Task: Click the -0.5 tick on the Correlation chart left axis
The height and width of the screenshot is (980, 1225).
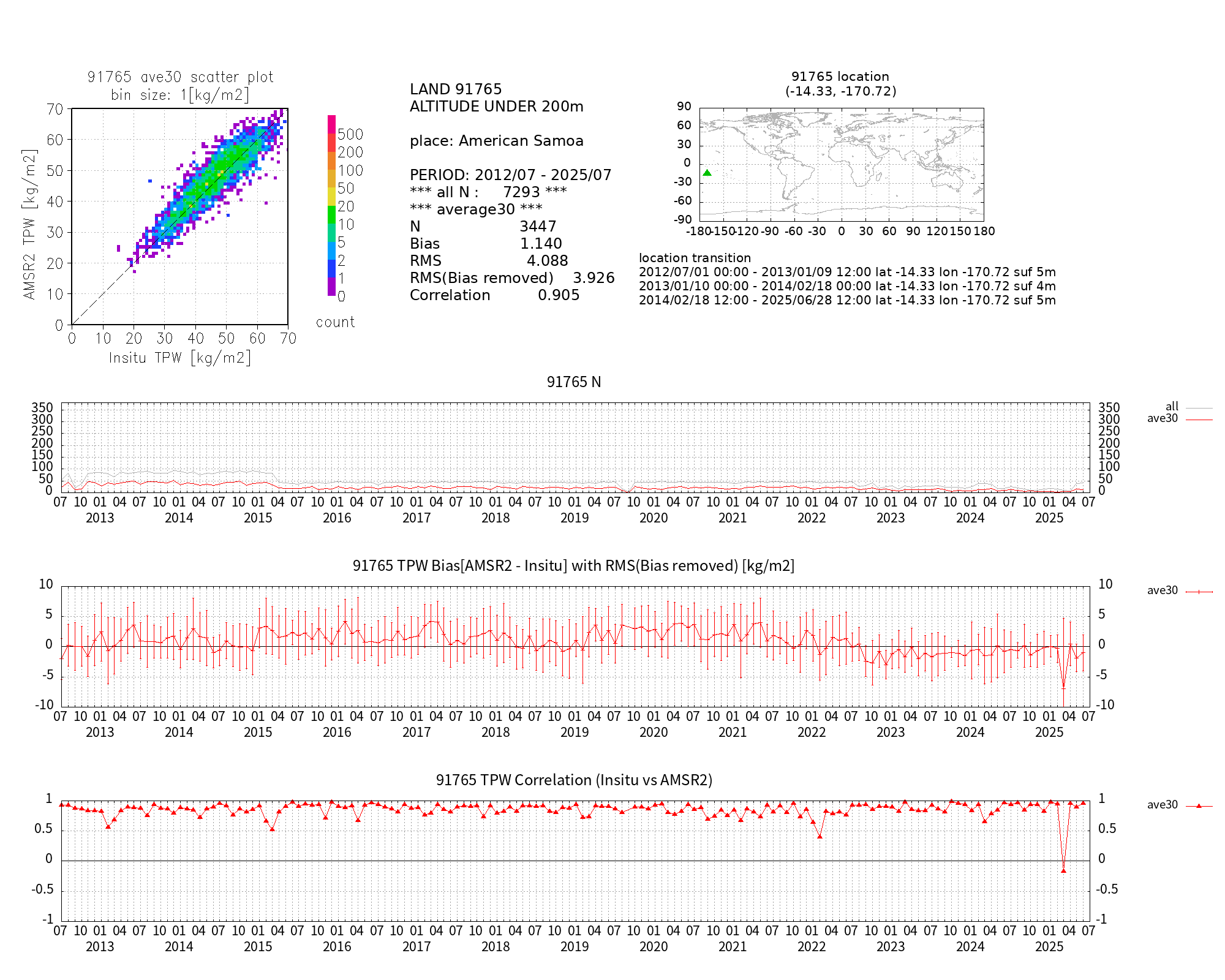Action: [42, 889]
